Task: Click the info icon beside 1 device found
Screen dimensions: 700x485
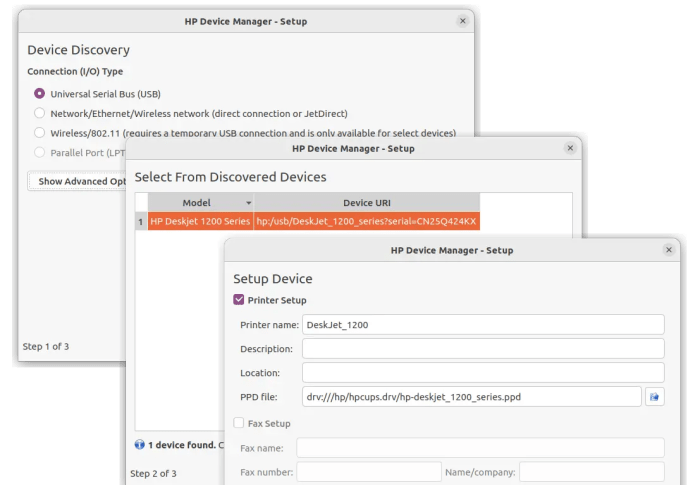Action: coord(140,444)
